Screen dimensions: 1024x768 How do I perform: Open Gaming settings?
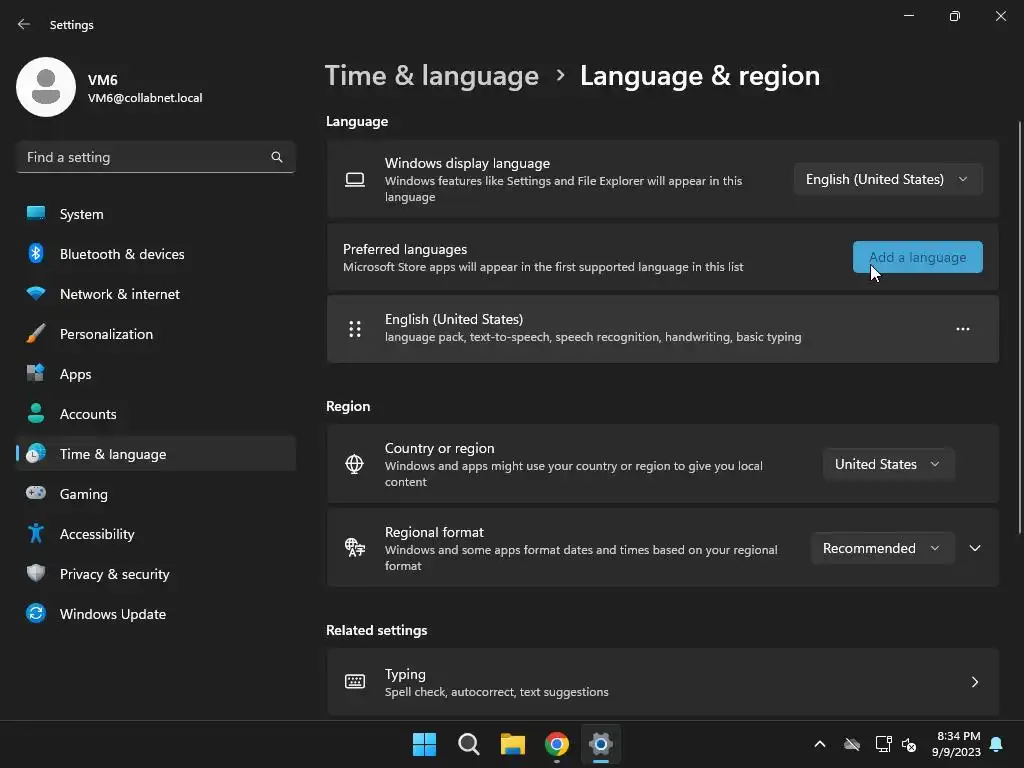coord(156,493)
